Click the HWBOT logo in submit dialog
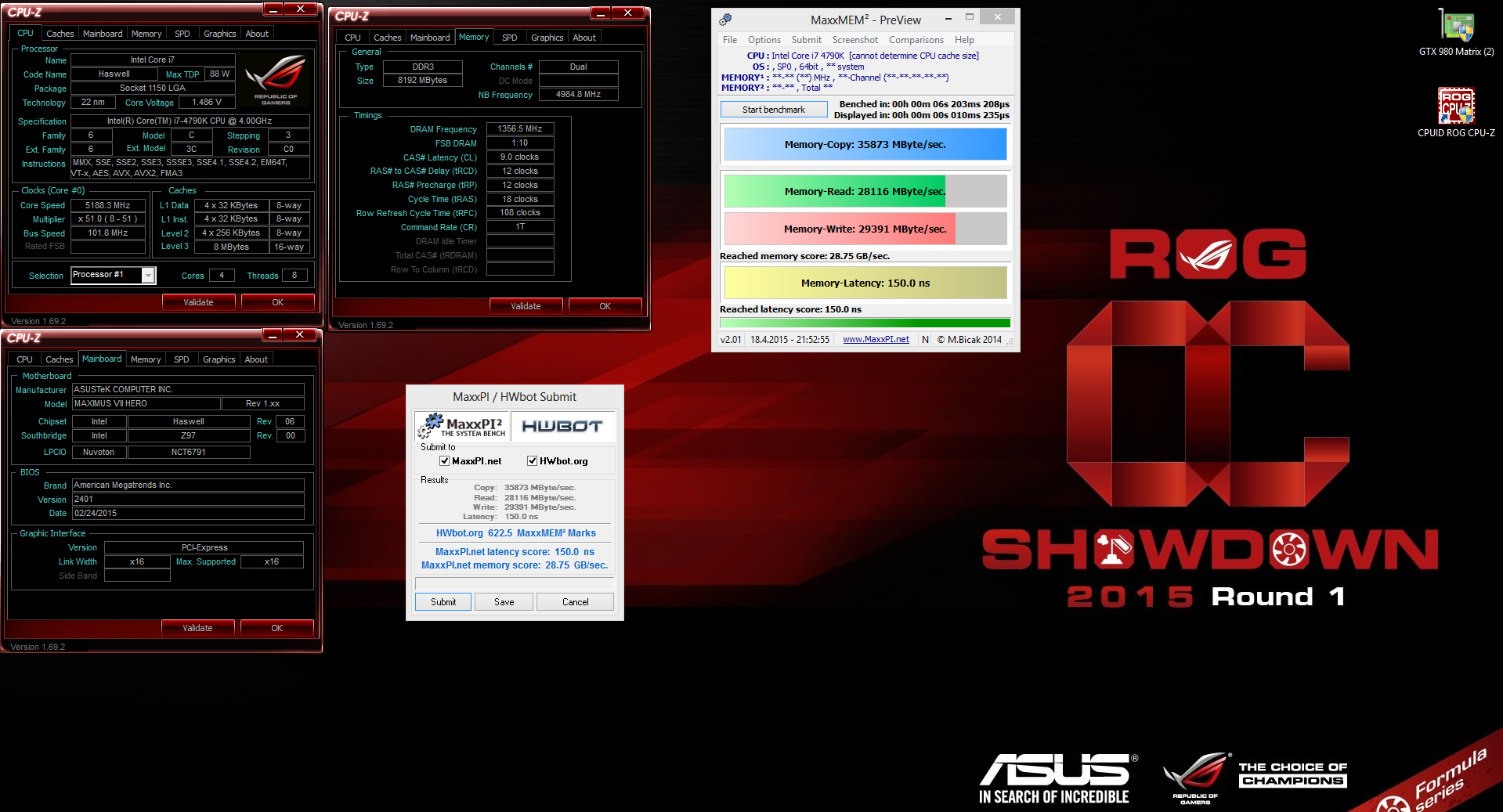Viewport: 1503px width, 812px height. [x=562, y=426]
